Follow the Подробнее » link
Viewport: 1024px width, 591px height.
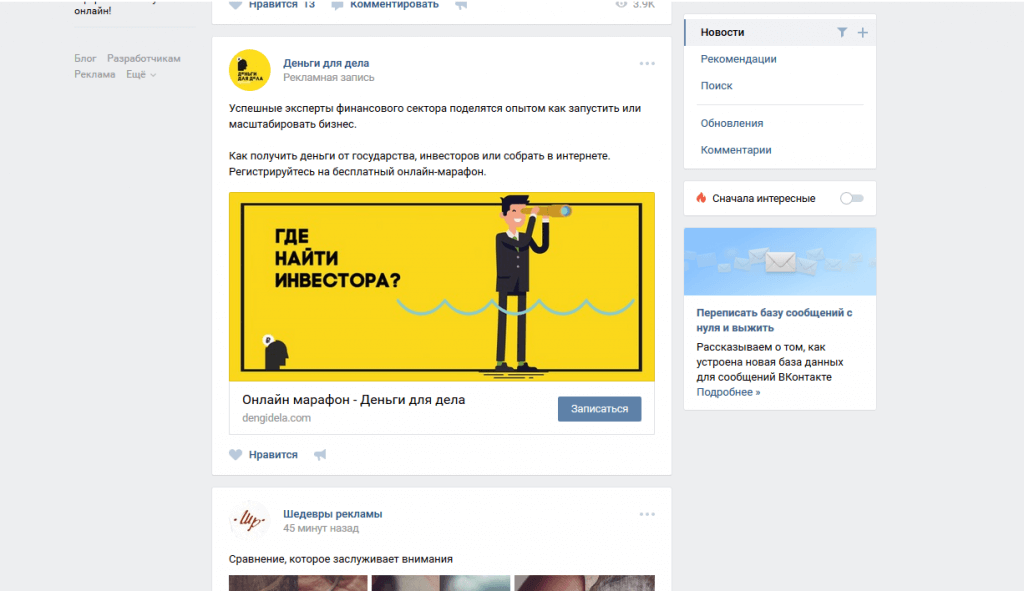coord(728,392)
